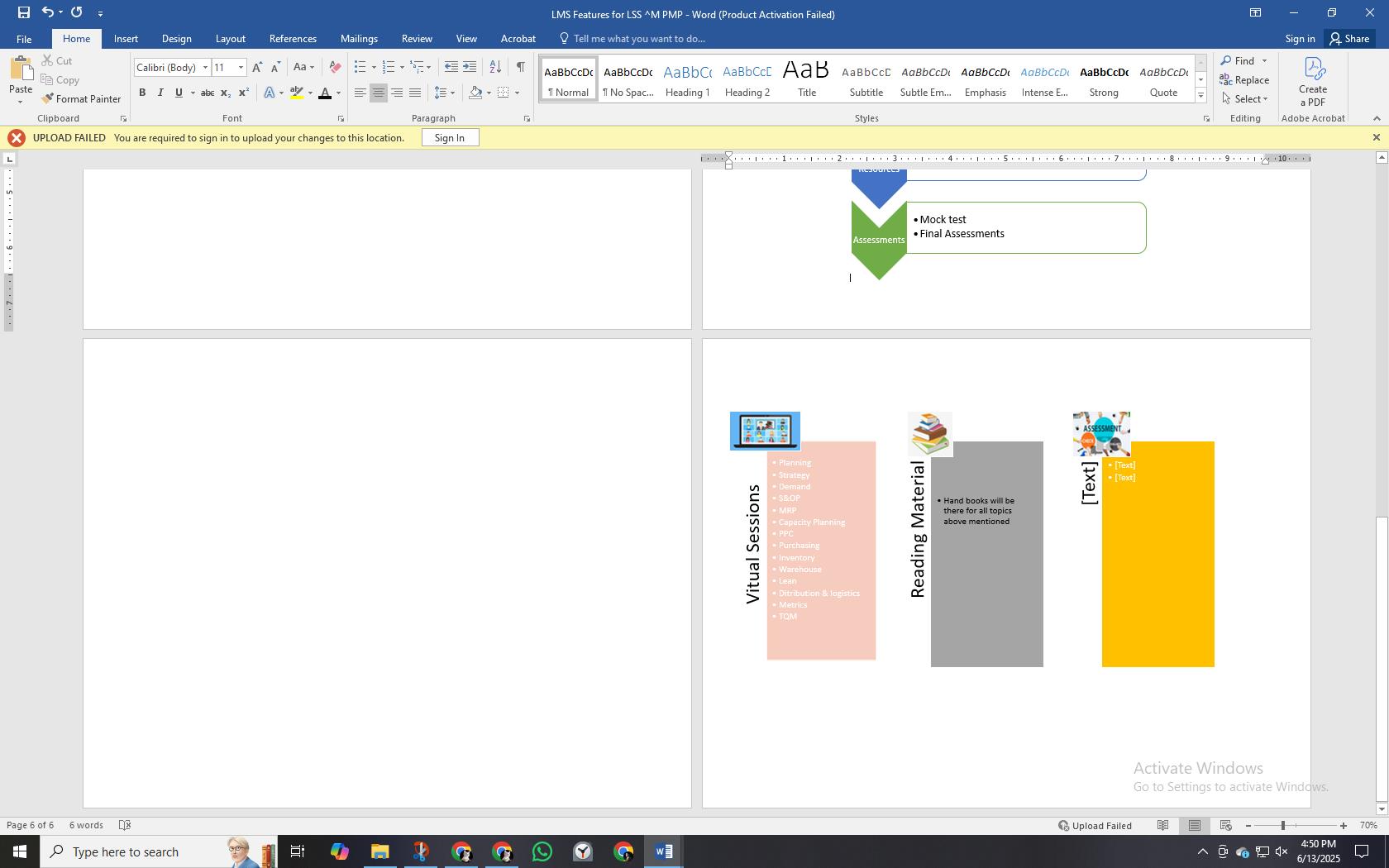Open the File menu
1389x868 pixels.
point(24,39)
